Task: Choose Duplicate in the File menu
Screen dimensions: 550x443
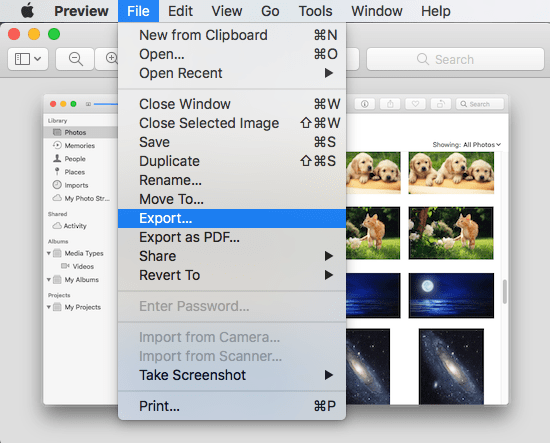Action: [232, 161]
